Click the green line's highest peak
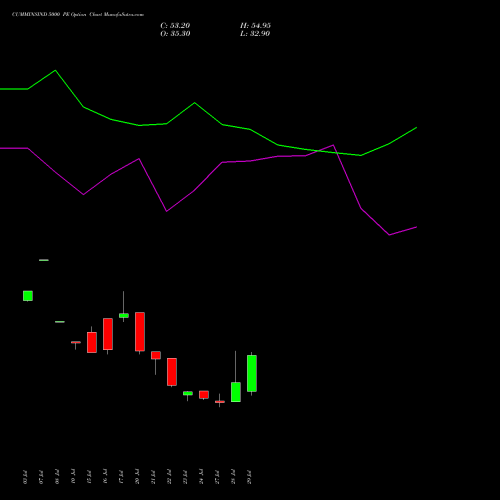 click(x=55, y=70)
